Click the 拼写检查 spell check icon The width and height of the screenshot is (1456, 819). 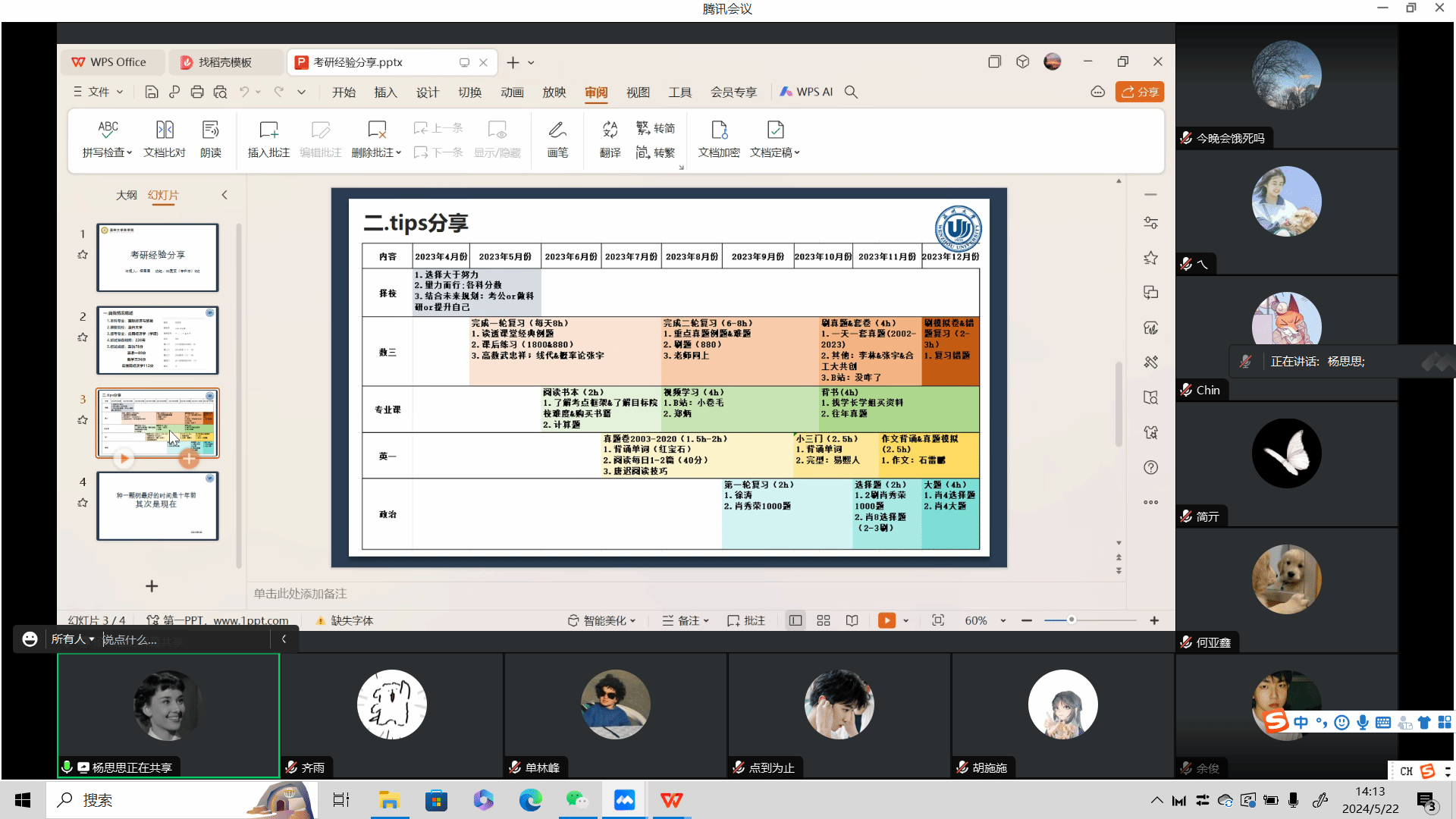108,130
